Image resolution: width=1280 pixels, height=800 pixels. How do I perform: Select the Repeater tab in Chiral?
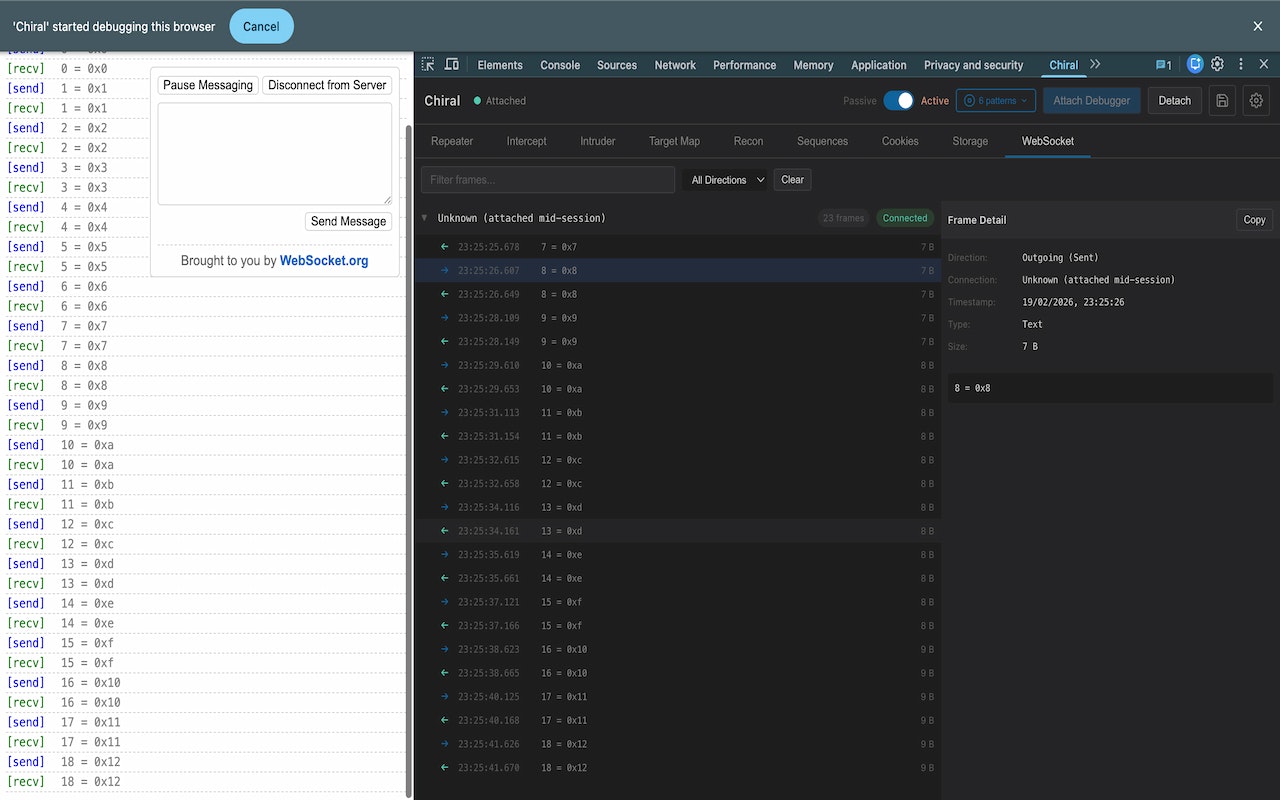(x=452, y=141)
